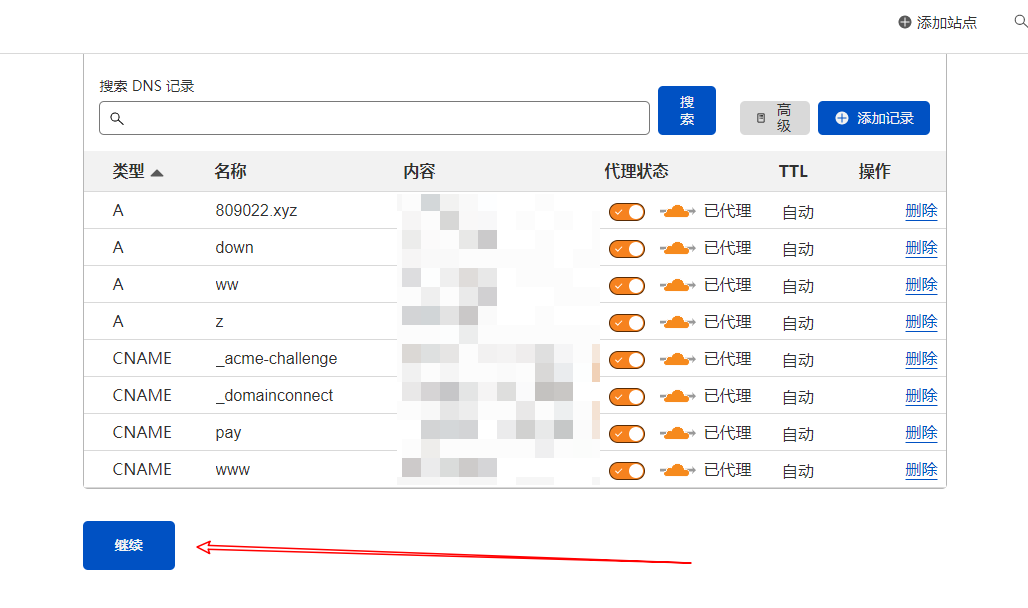Click the cloud proxy icon on the www row
1028x608 pixels.
click(x=678, y=470)
